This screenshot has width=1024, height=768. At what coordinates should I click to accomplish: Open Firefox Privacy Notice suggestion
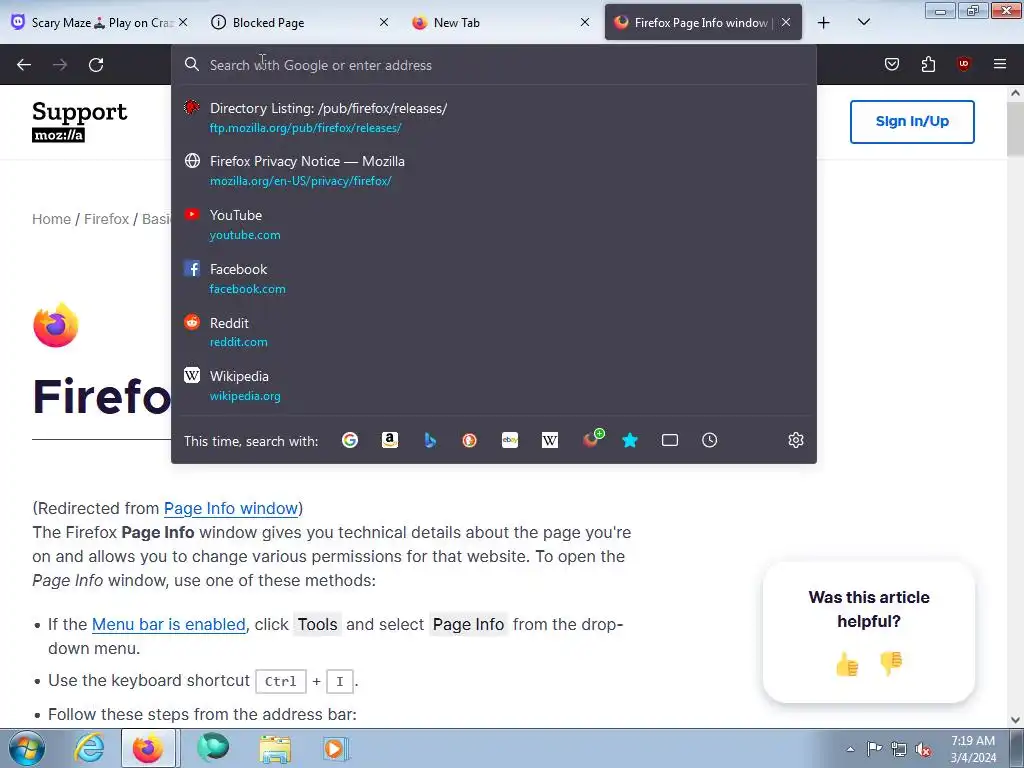[x=494, y=170]
